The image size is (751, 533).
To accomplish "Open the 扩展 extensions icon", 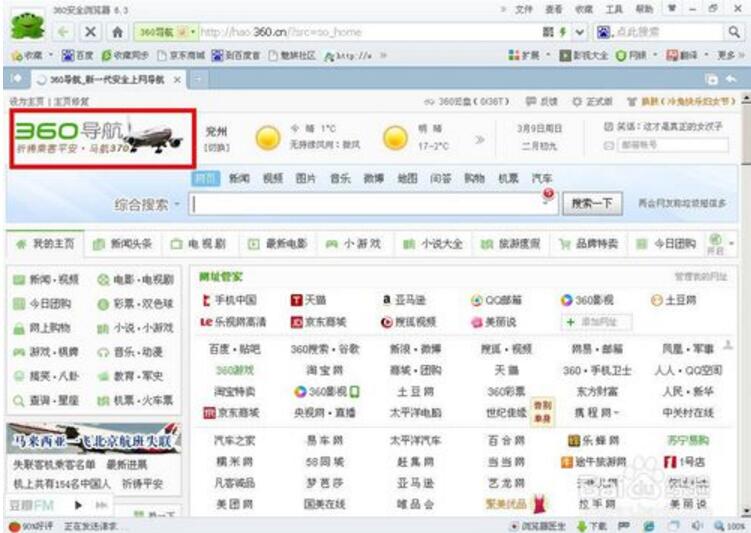I will click(x=523, y=56).
